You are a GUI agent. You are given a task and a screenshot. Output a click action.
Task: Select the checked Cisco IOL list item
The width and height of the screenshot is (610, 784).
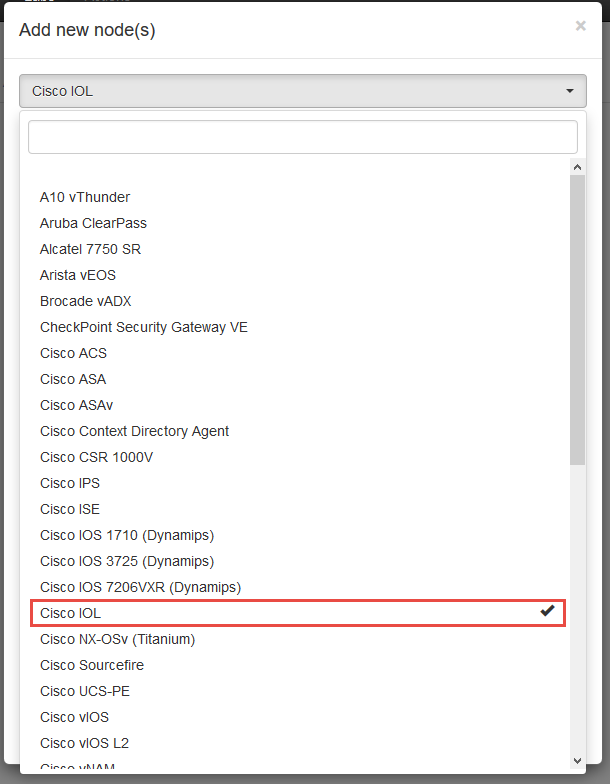(298, 613)
